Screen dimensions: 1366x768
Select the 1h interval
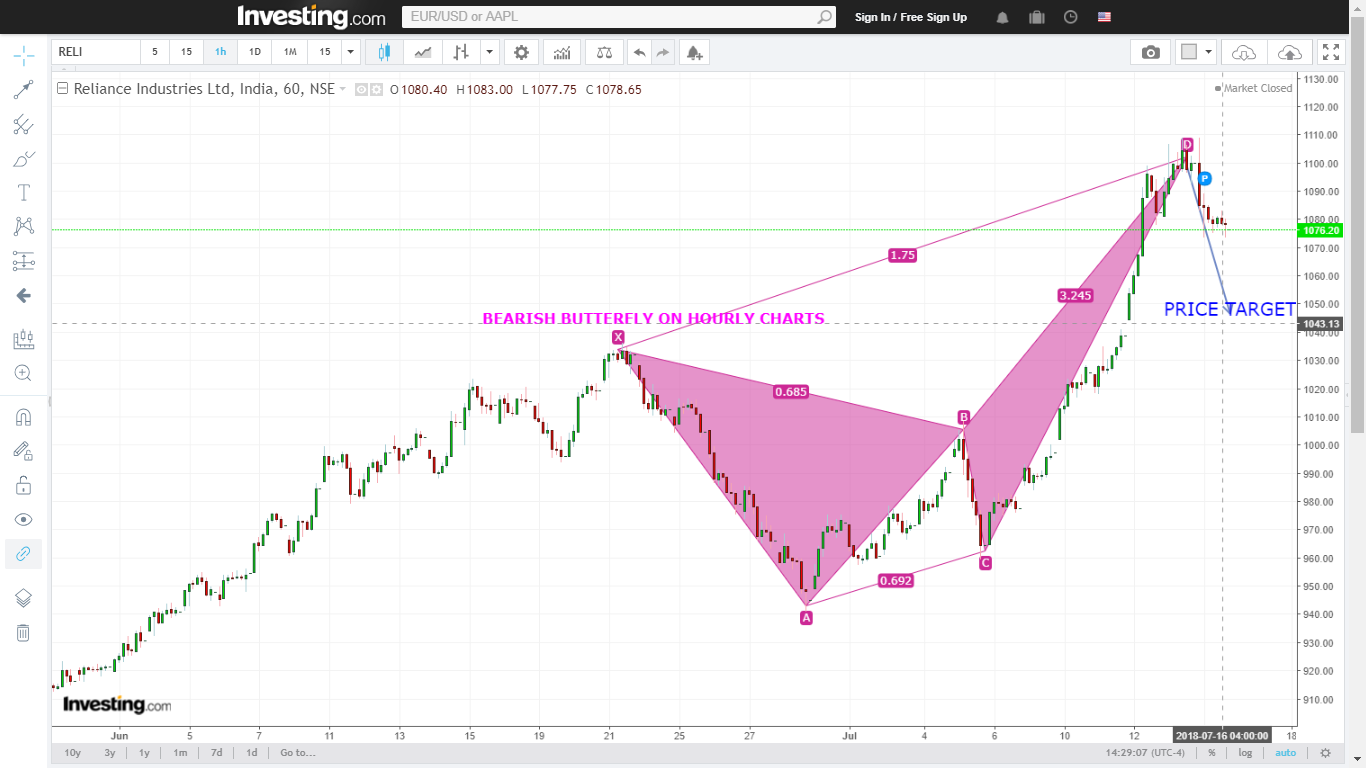(x=220, y=52)
